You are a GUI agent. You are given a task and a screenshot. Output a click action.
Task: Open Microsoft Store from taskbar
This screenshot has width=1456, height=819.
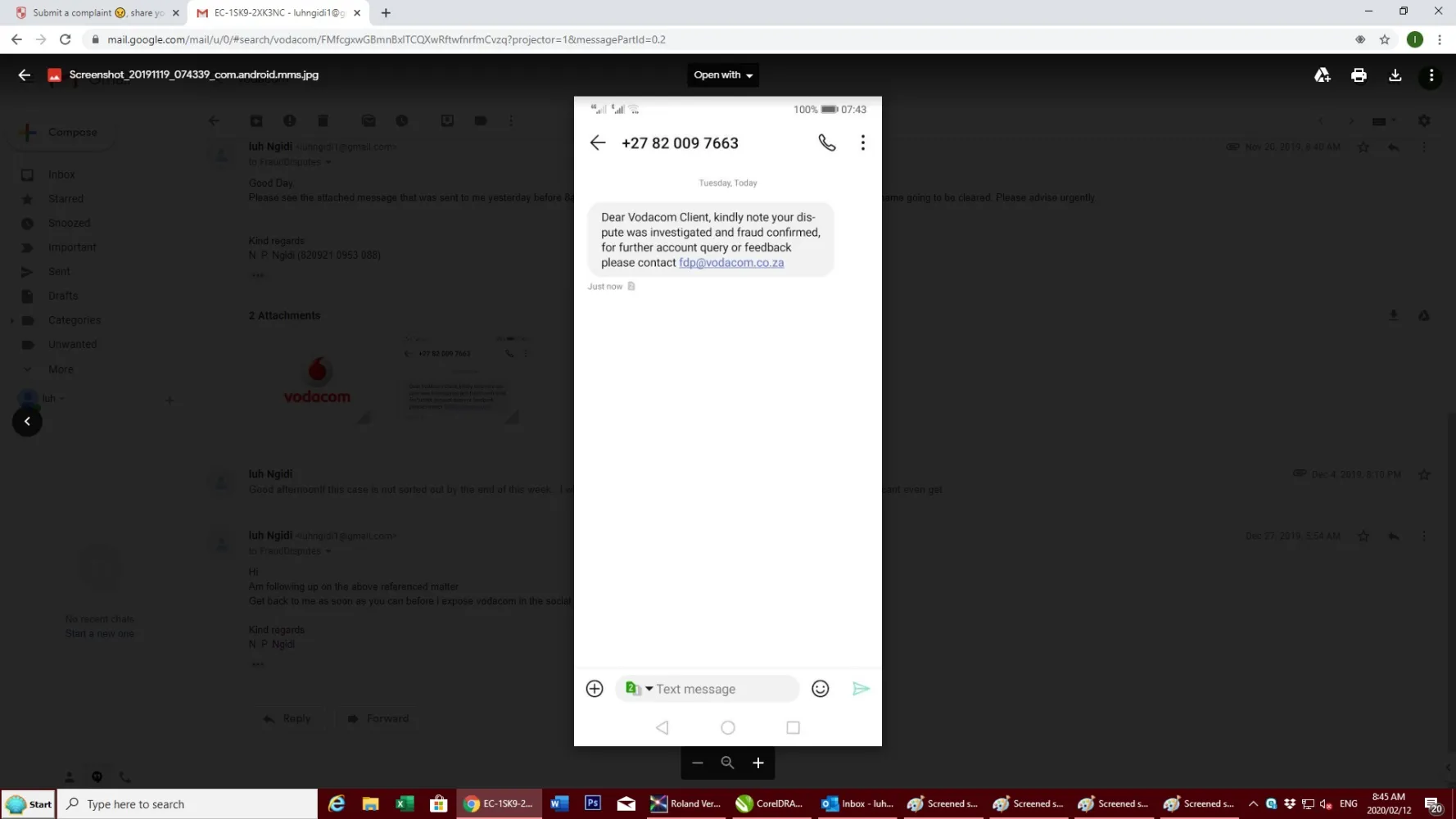pyautogui.click(x=438, y=803)
